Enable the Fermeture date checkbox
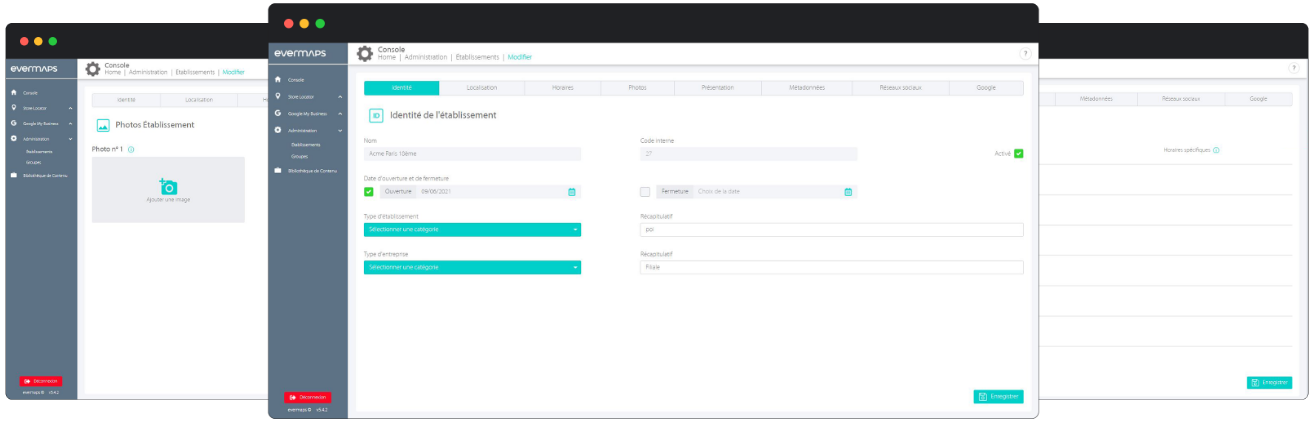 coord(645,192)
